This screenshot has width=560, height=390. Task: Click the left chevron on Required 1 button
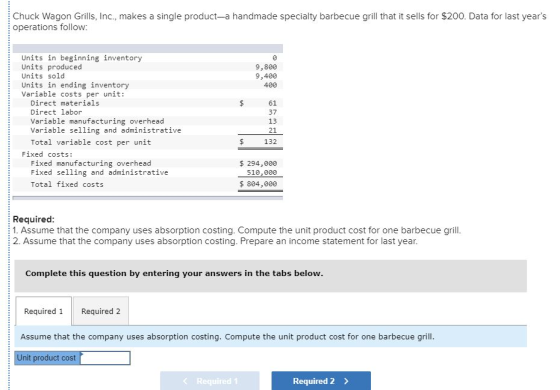(185, 381)
